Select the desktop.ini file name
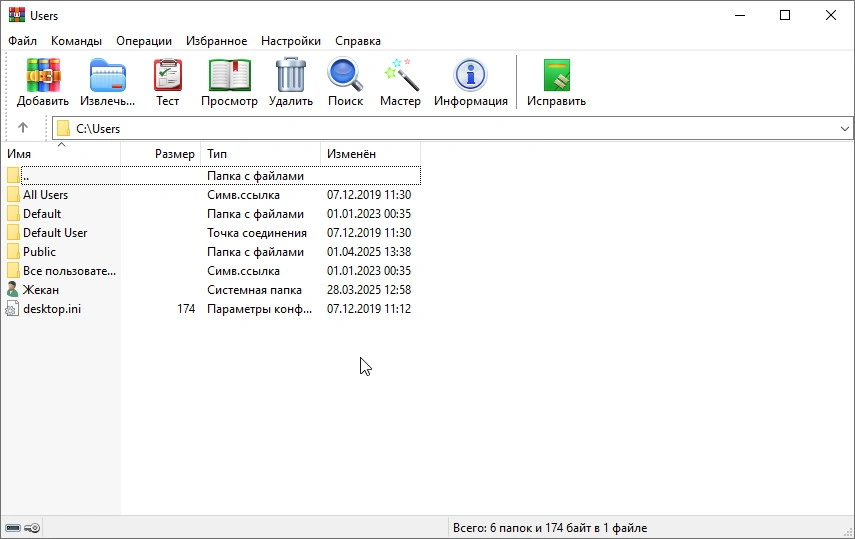The width and height of the screenshot is (855, 539). 52,309
